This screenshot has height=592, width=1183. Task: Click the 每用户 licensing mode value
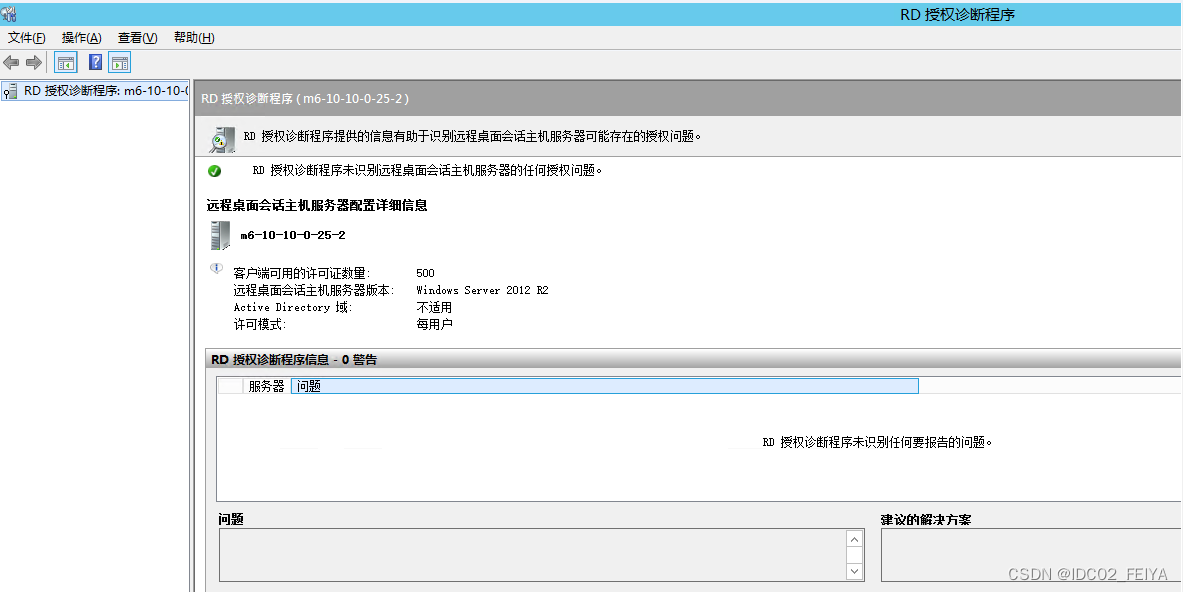pos(434,324)
